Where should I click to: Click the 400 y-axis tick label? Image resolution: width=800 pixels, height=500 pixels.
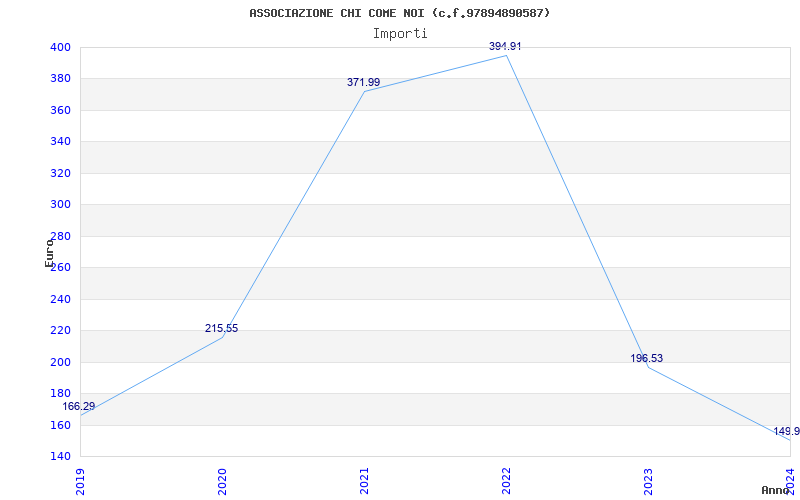pos(60,47)
